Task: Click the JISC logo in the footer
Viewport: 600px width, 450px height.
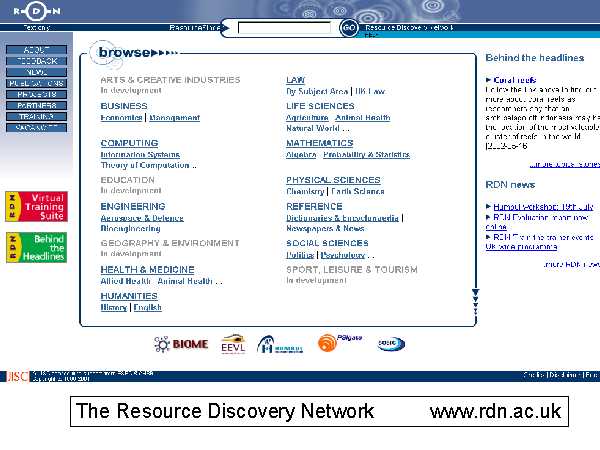Action: pos(18,377)
